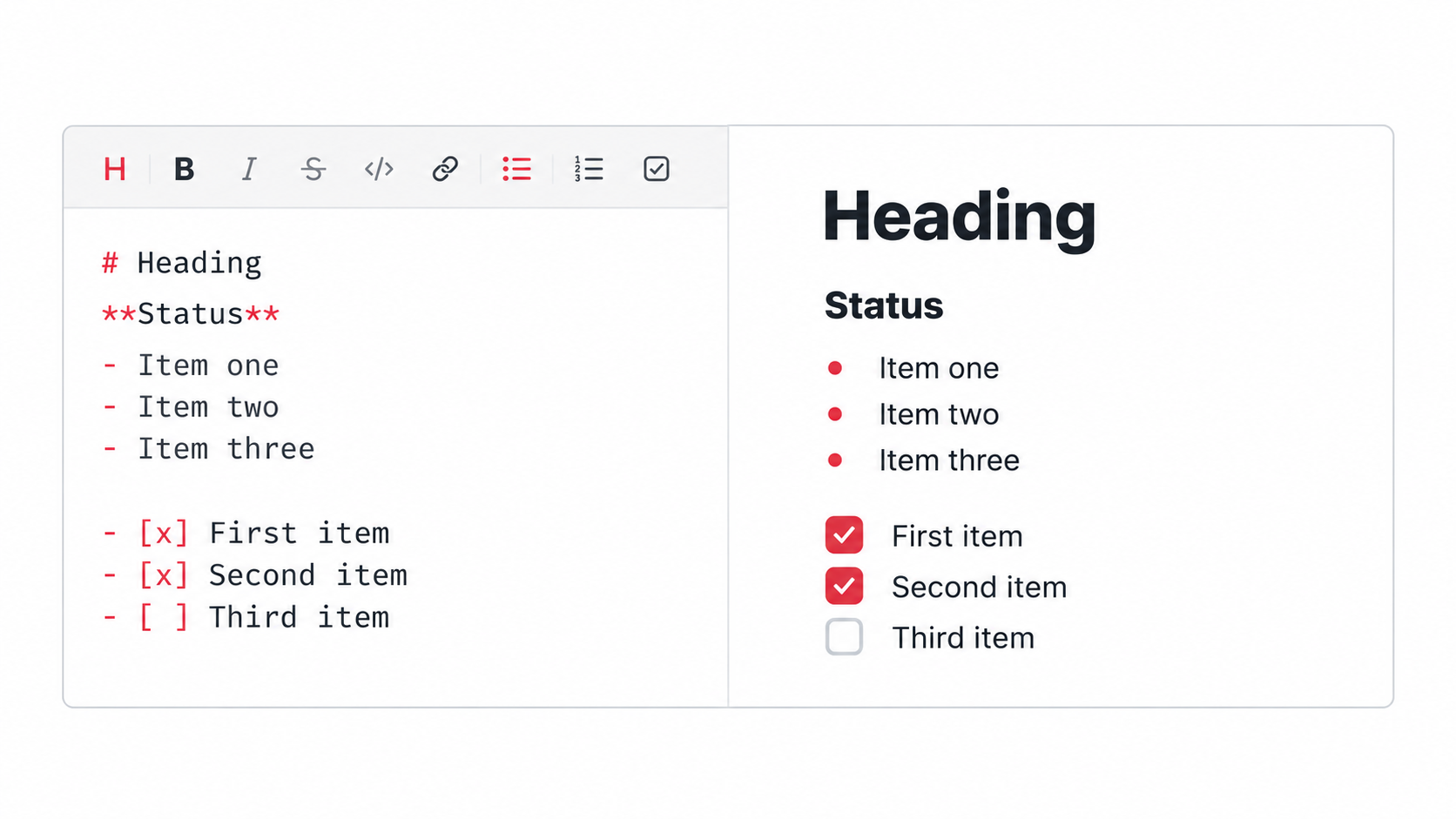Apply strikethrough formatting from the toolbar
Screen dimensions: 1456x819
pos(313,169)
